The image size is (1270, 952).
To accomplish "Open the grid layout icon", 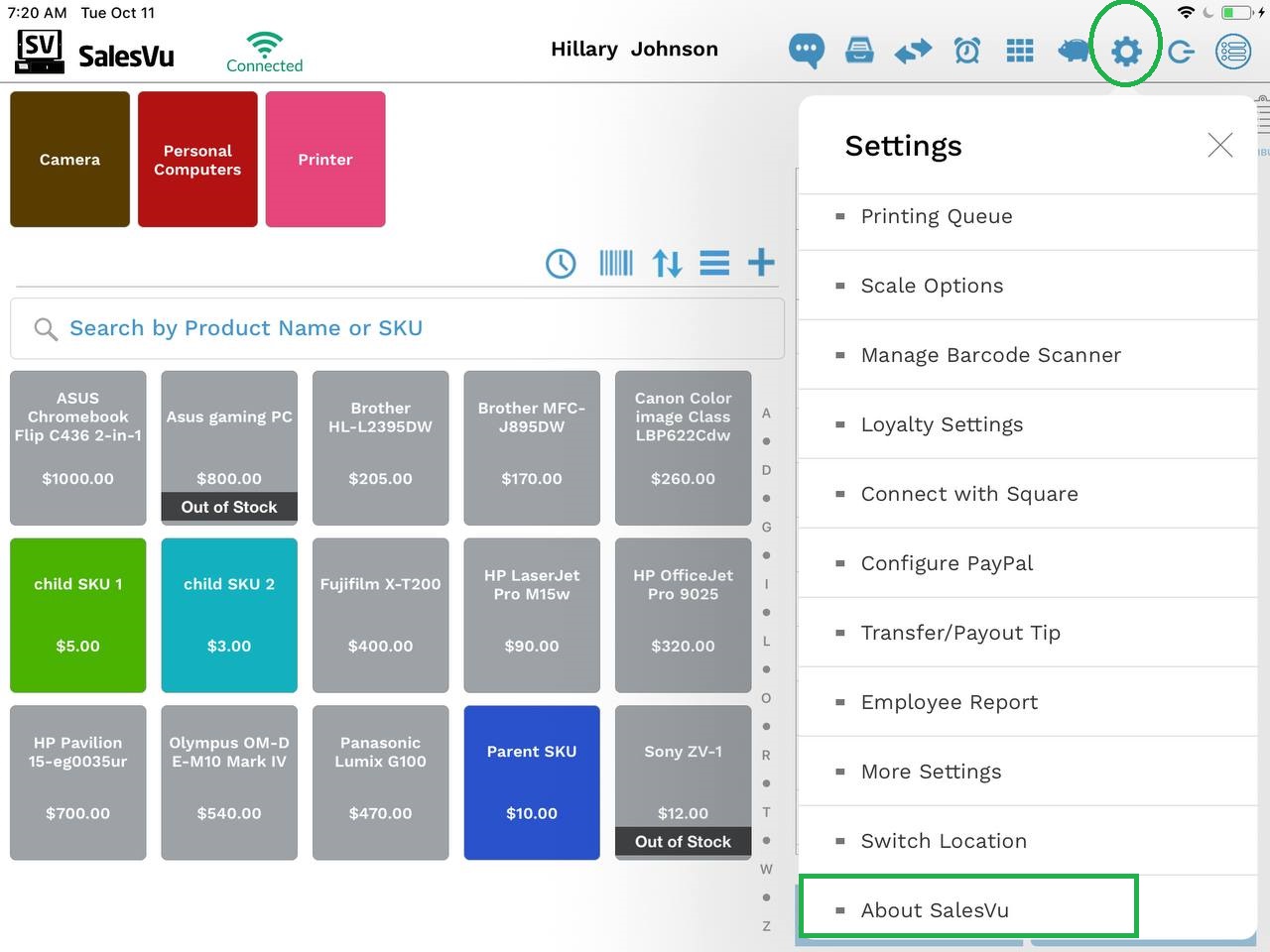I will click(x=1020, y=51).
